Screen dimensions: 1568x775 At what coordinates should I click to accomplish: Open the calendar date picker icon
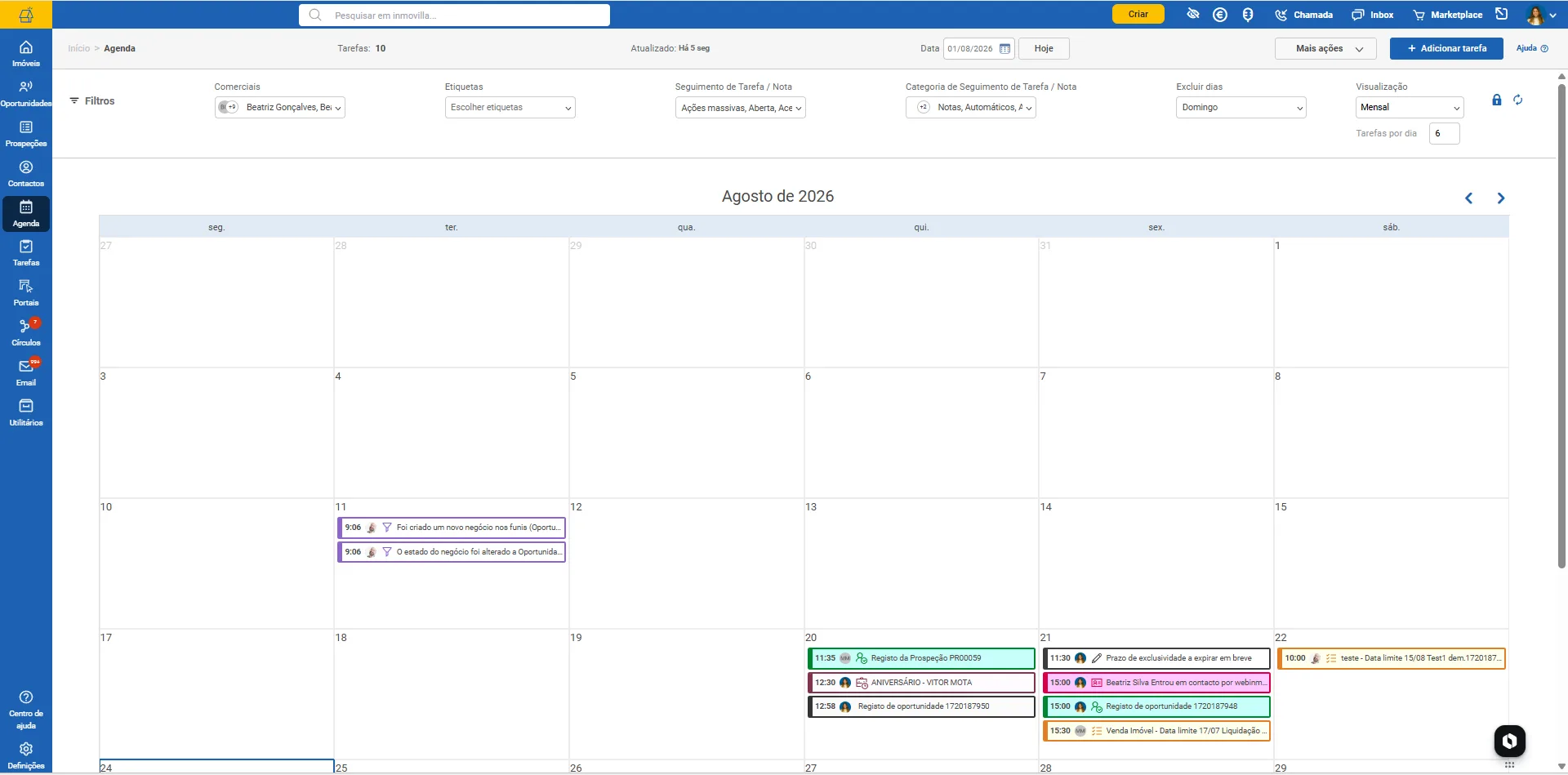tap(1004, 49)
